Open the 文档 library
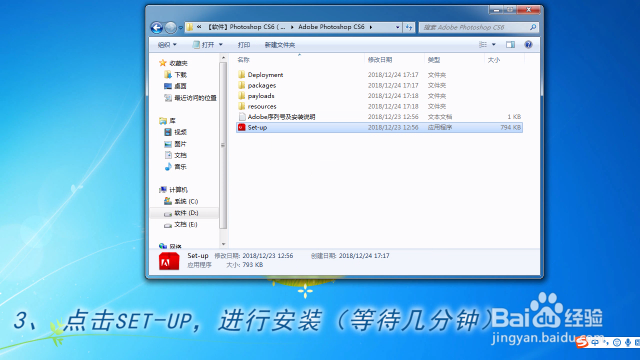640x360 pixels. tap(180, 156)
